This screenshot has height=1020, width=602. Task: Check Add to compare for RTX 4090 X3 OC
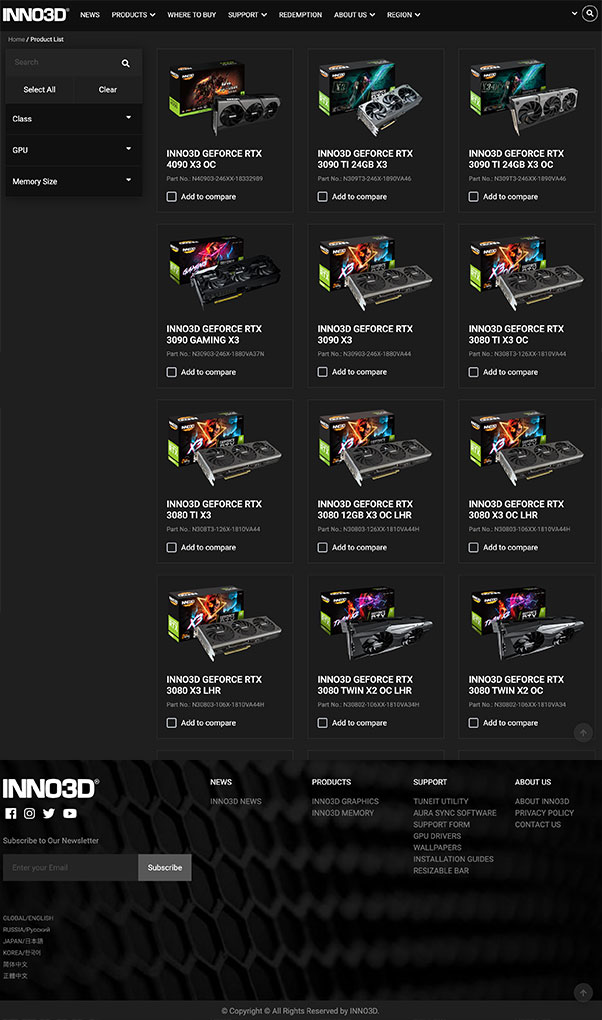[172, 196]
